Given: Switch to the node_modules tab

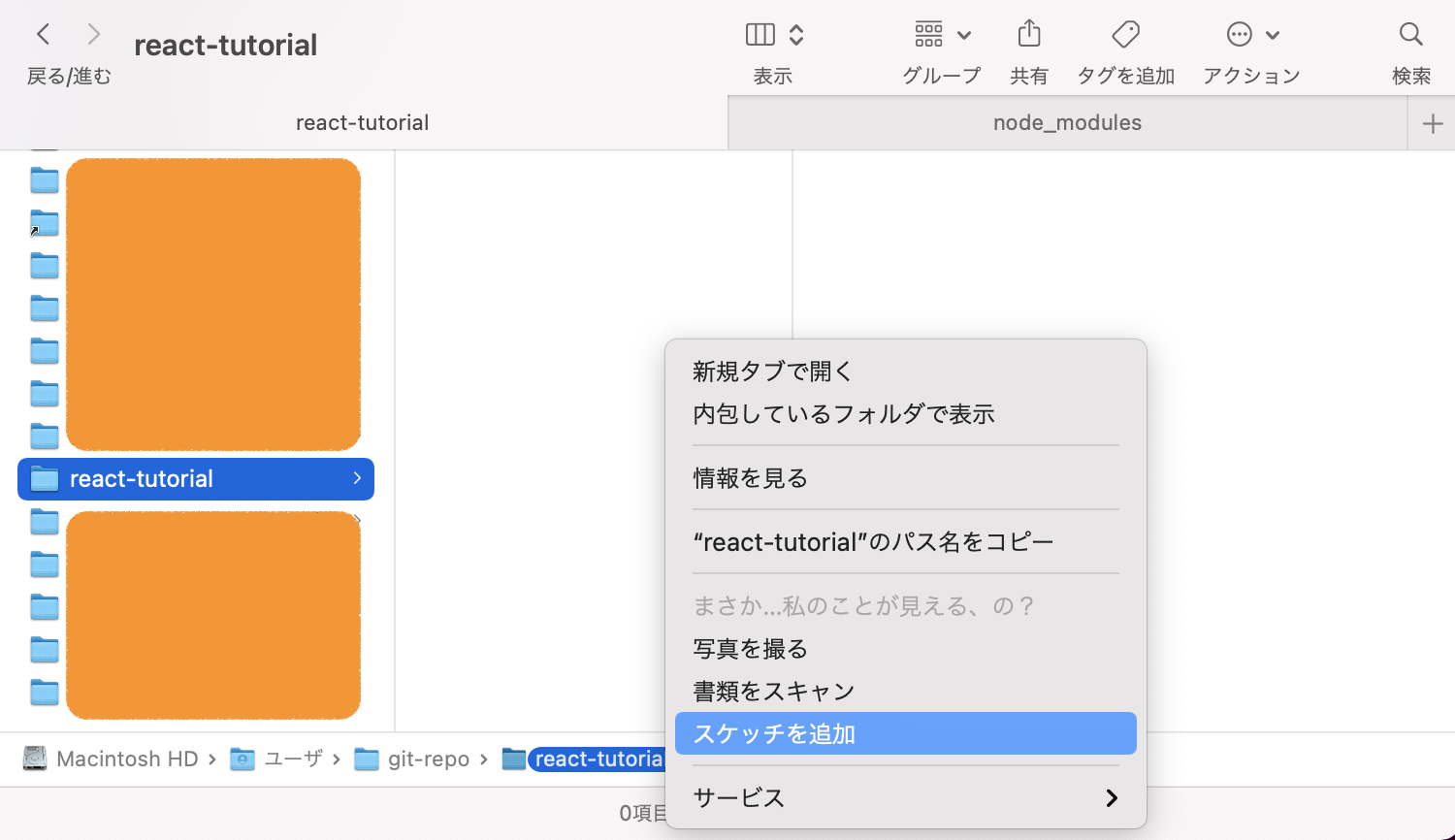Looking at the screenshot, I should [x=1067, y=122].
